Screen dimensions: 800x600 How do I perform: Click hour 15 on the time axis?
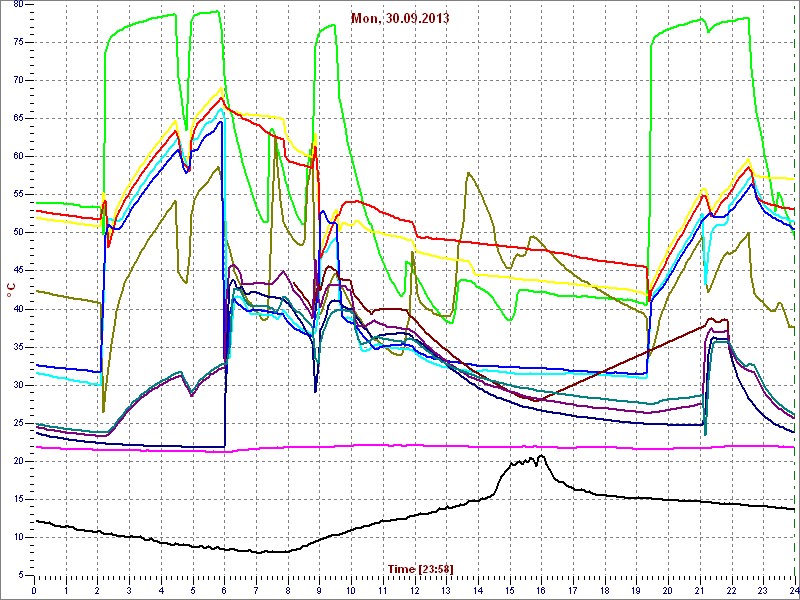[x=510, y=590]
